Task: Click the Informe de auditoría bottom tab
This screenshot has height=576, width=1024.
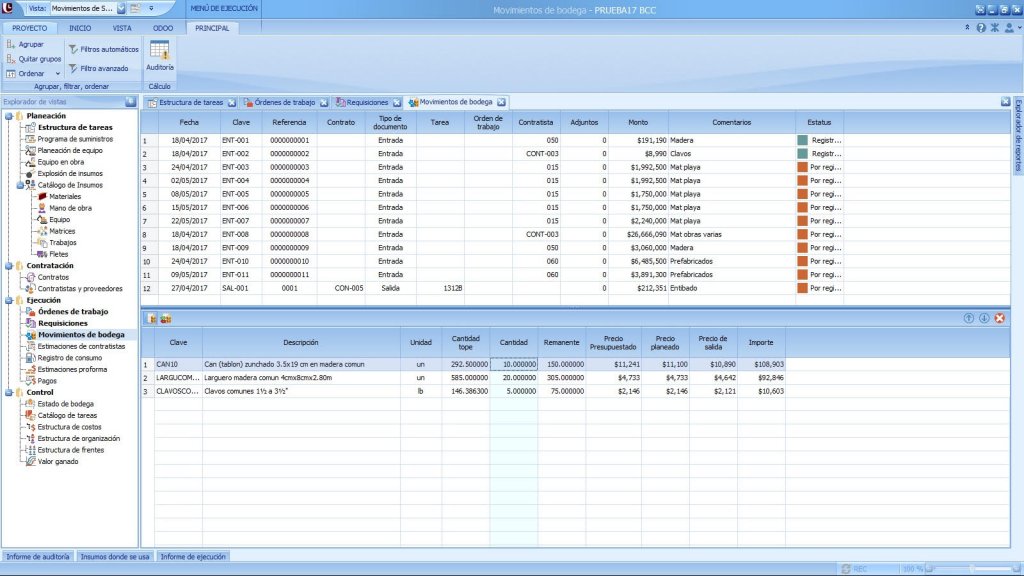Action: click(x=37, y=556)
